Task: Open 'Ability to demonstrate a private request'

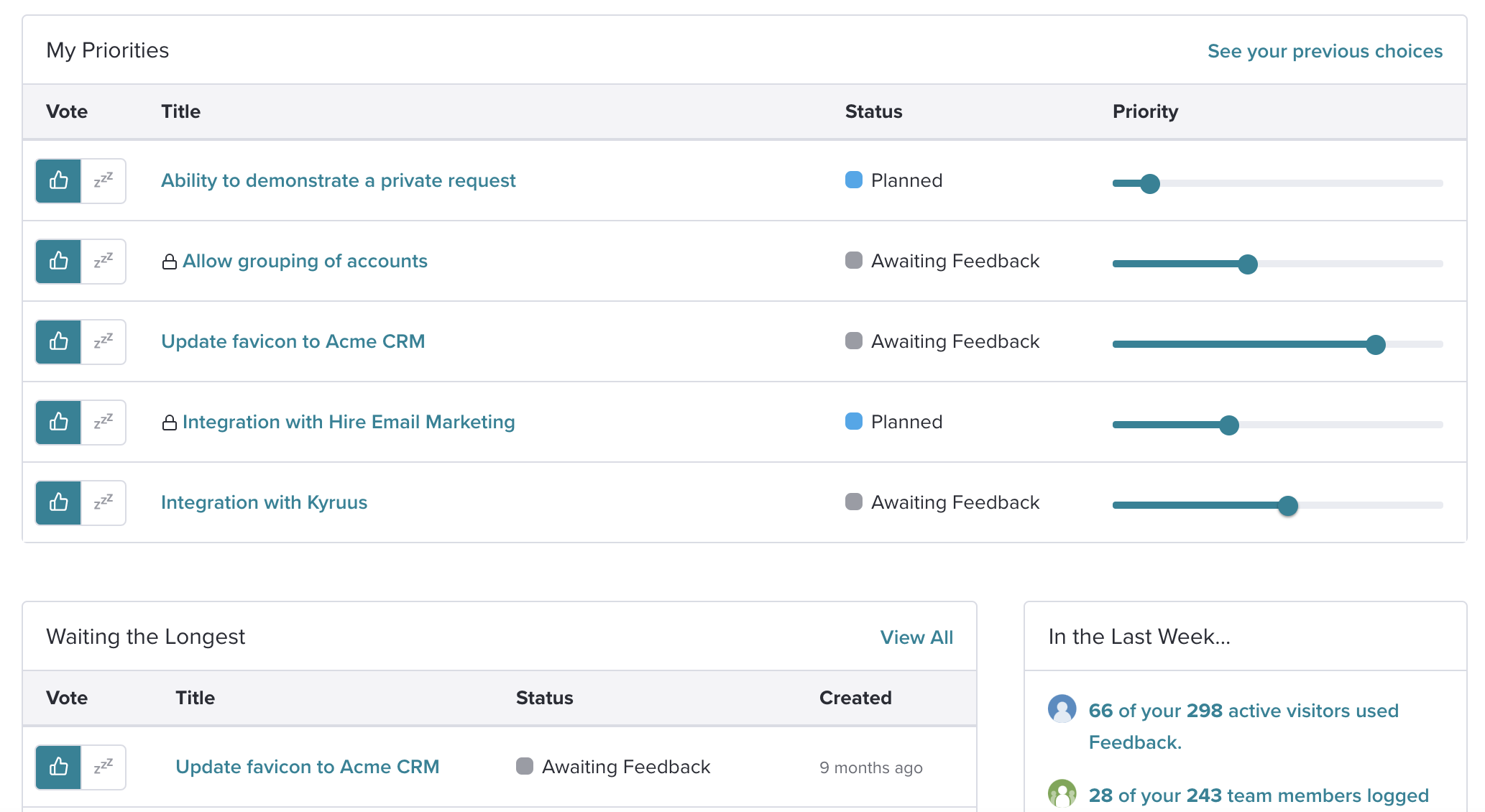Action: pyautogui.click(x=338, y=180)
